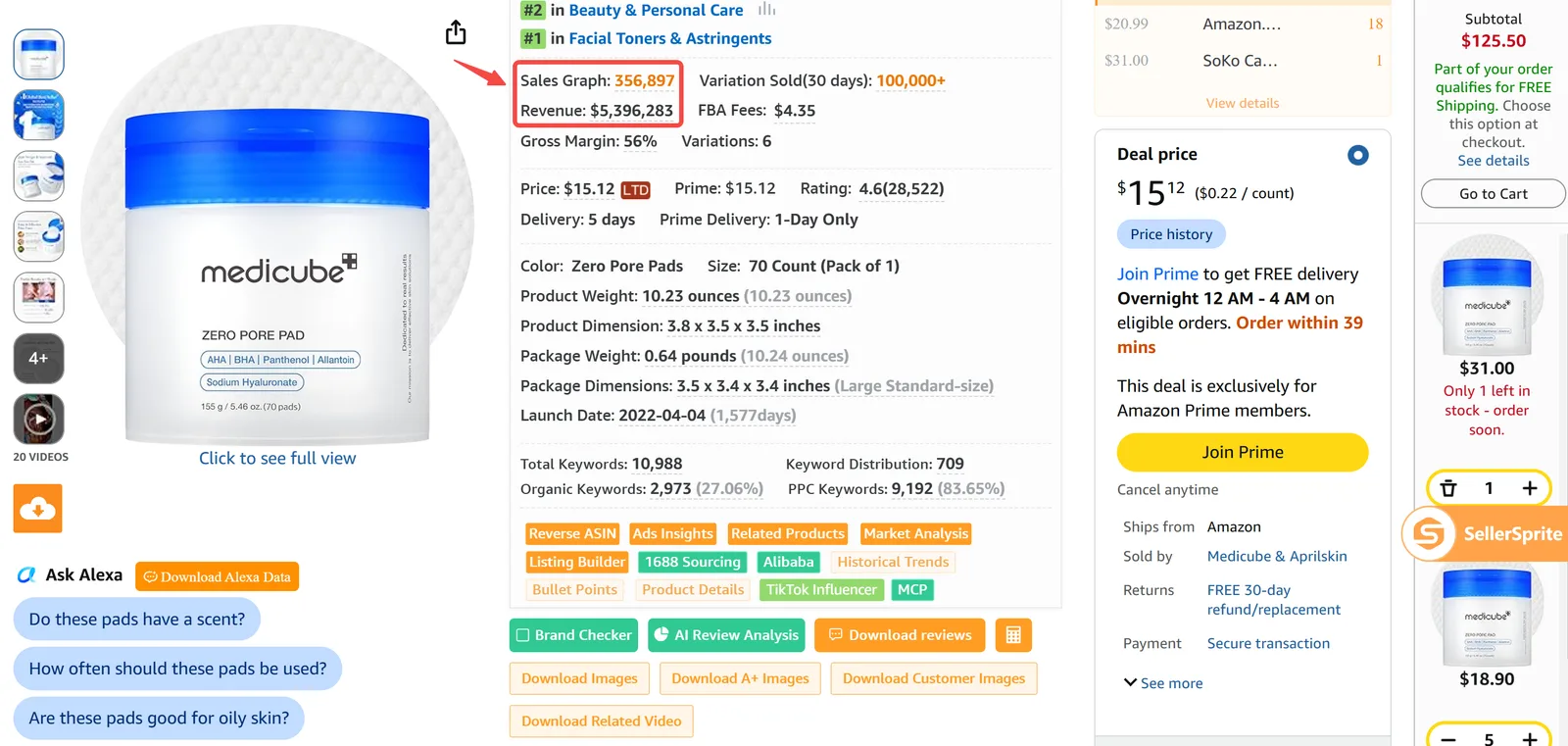Click the trash icon for the $31.00 cart item
Viewport: 1568px width, 746px height.
pyautogui.click(x=1448, y=488)
